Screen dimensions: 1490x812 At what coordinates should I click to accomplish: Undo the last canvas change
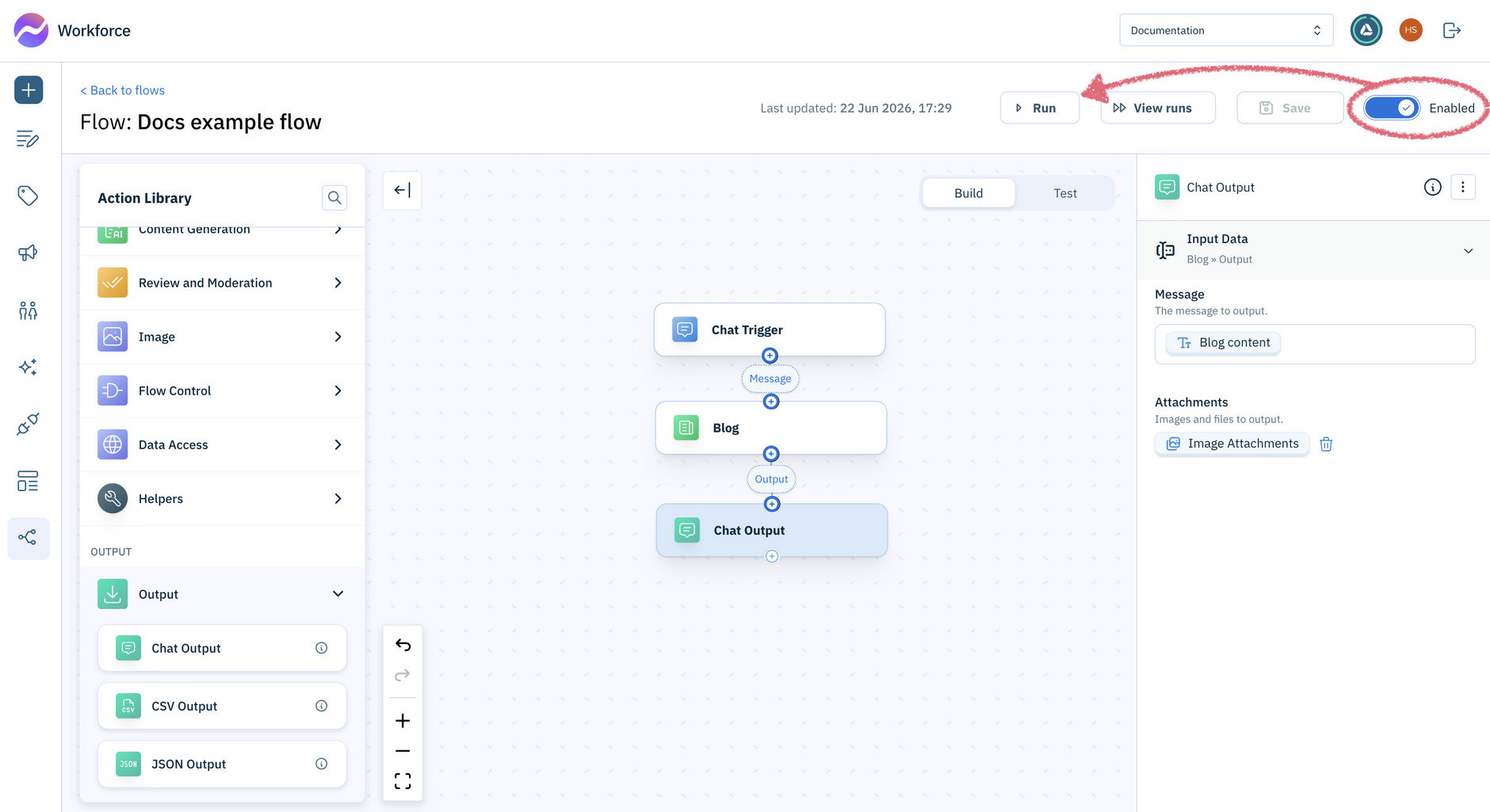pos(403,645)
